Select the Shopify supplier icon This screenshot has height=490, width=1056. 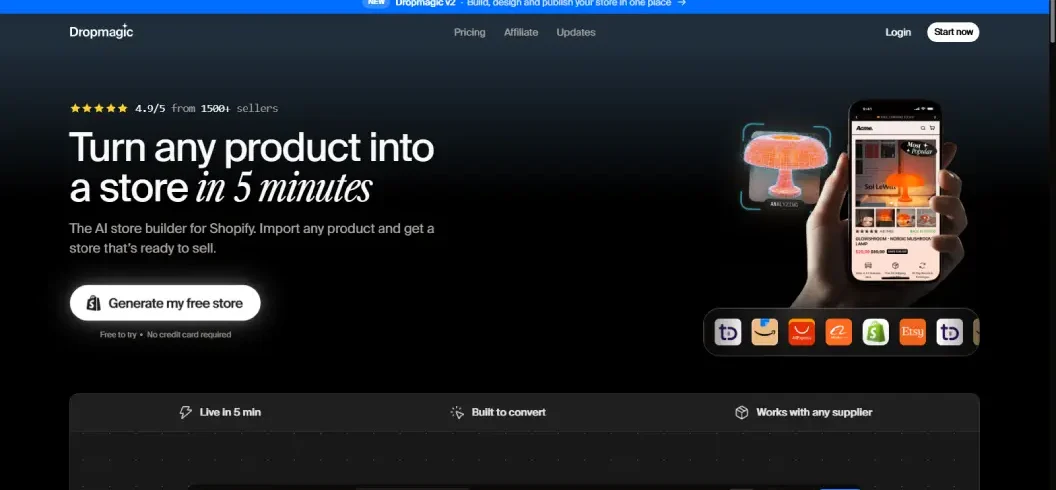tap(876, 332)
